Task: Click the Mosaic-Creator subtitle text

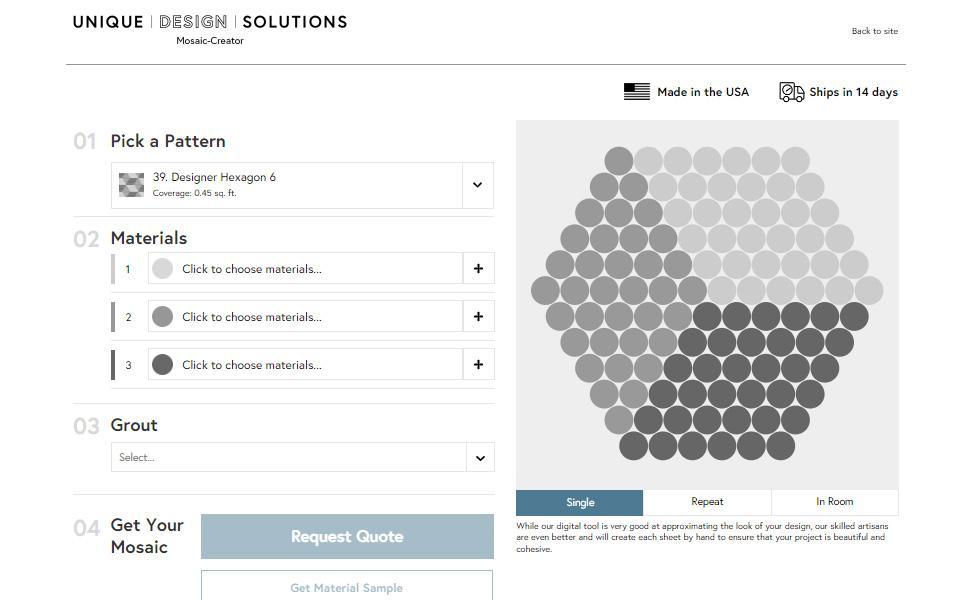Action: click(210, 41)
